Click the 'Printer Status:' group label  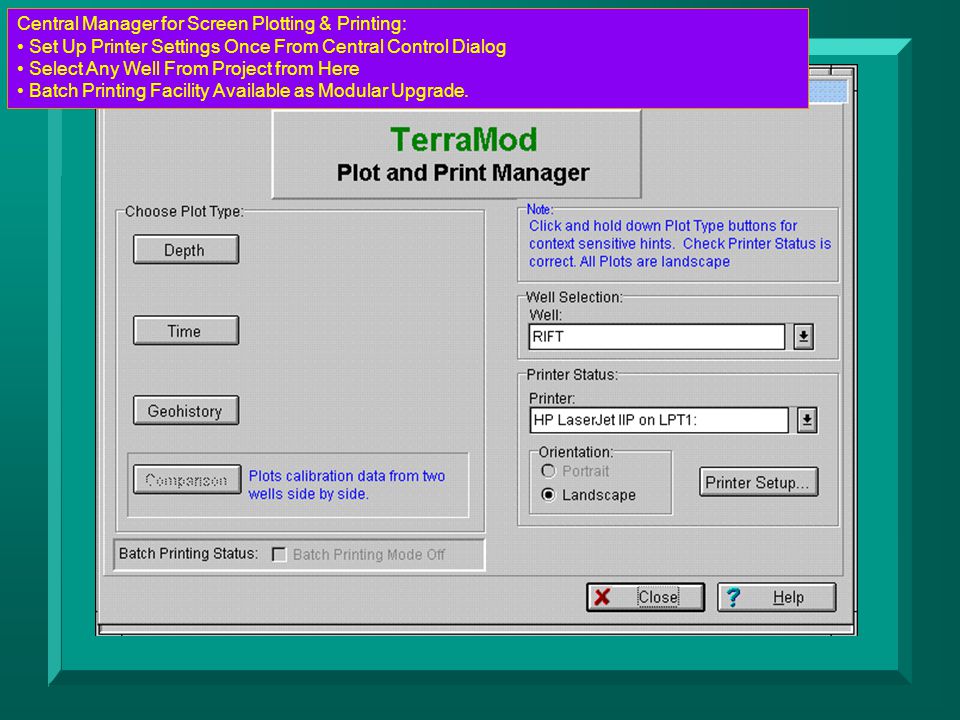point(572,375)
